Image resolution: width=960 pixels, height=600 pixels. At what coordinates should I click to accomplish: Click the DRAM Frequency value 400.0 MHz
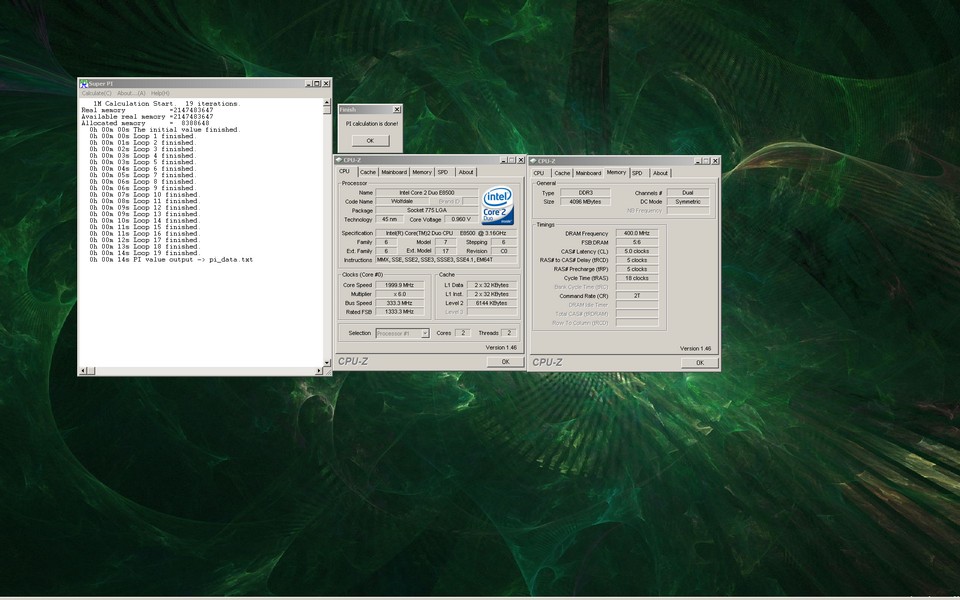click(x=637, y=233)
